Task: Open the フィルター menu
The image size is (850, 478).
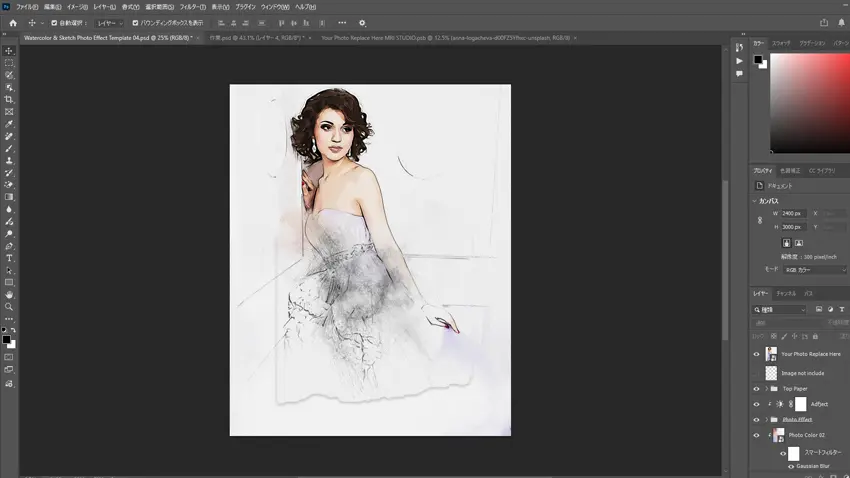Action: 192,6
